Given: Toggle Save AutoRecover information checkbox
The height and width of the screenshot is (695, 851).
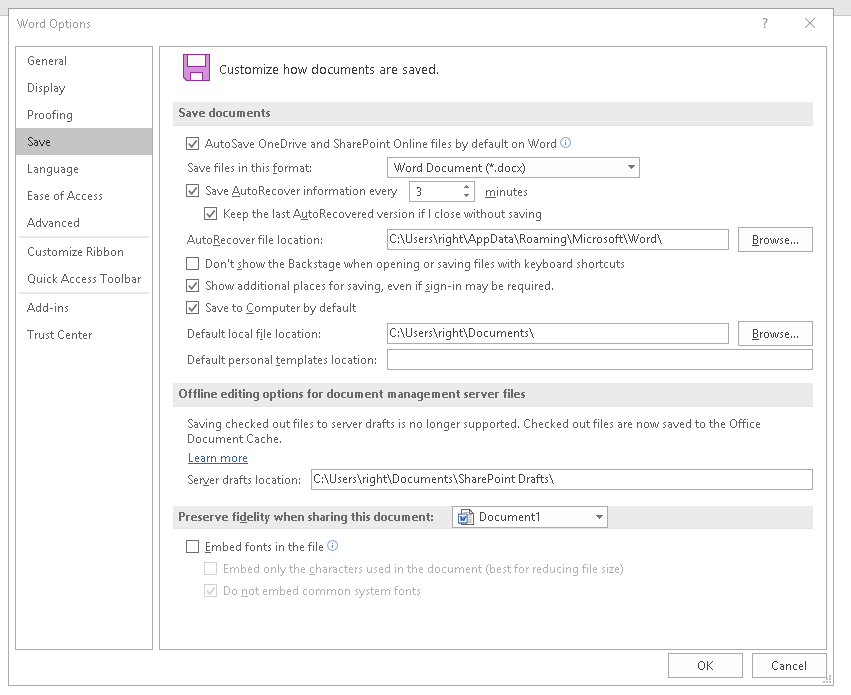Looking at the screenshot, I should pos(193,191).
